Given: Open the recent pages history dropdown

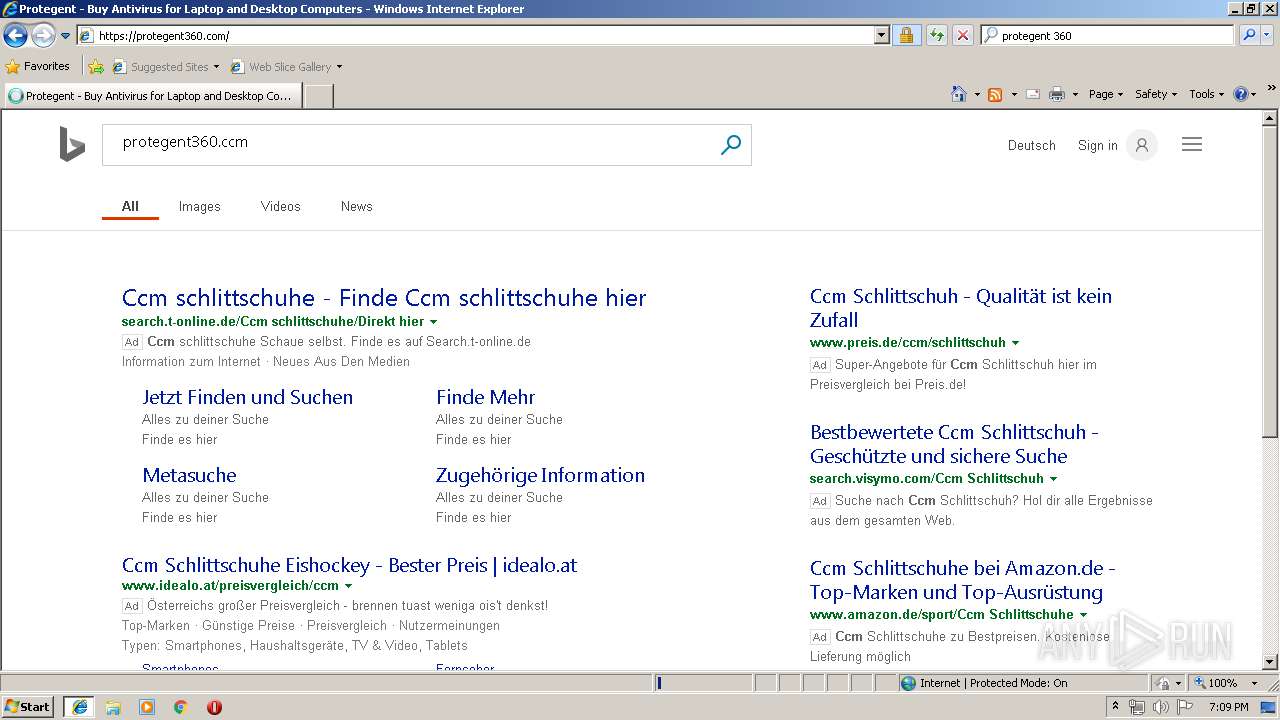Looking at the screenshot, I should 65,36.
